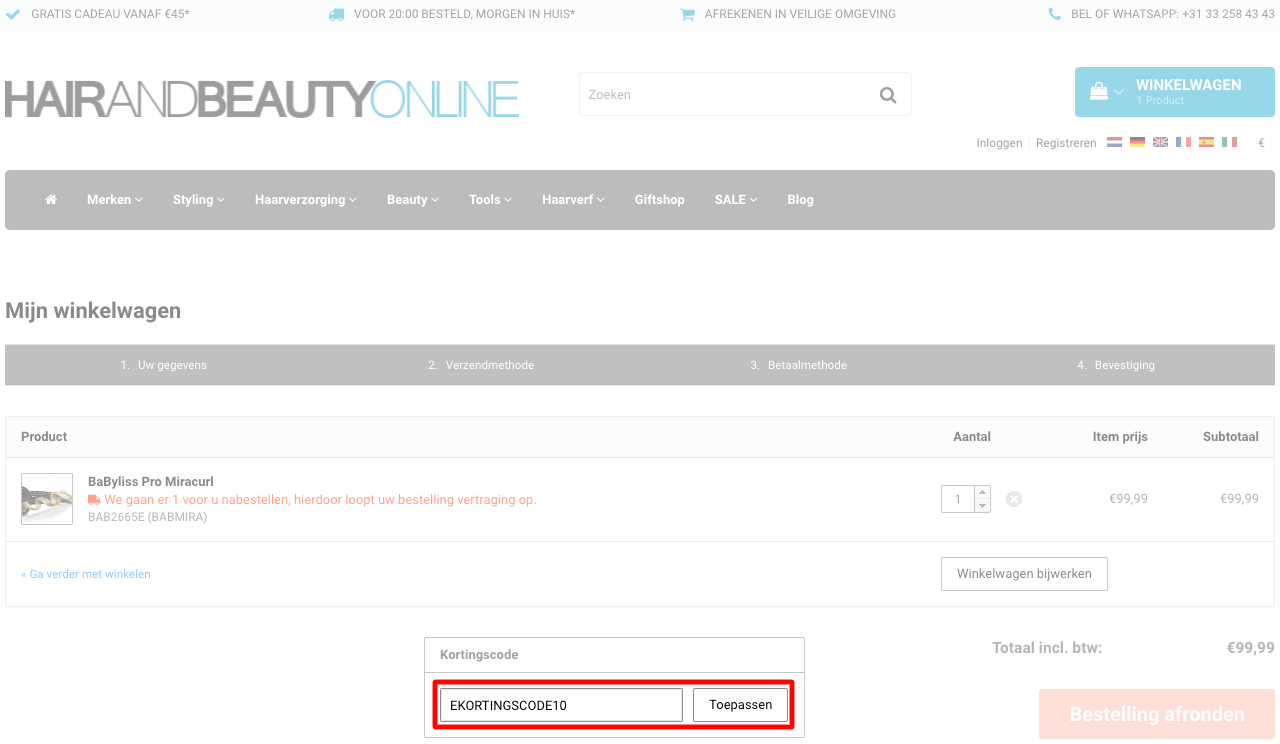Click the Registreren link
Viewport: 1280px width, 744px height.
(x=1066, y=143)
